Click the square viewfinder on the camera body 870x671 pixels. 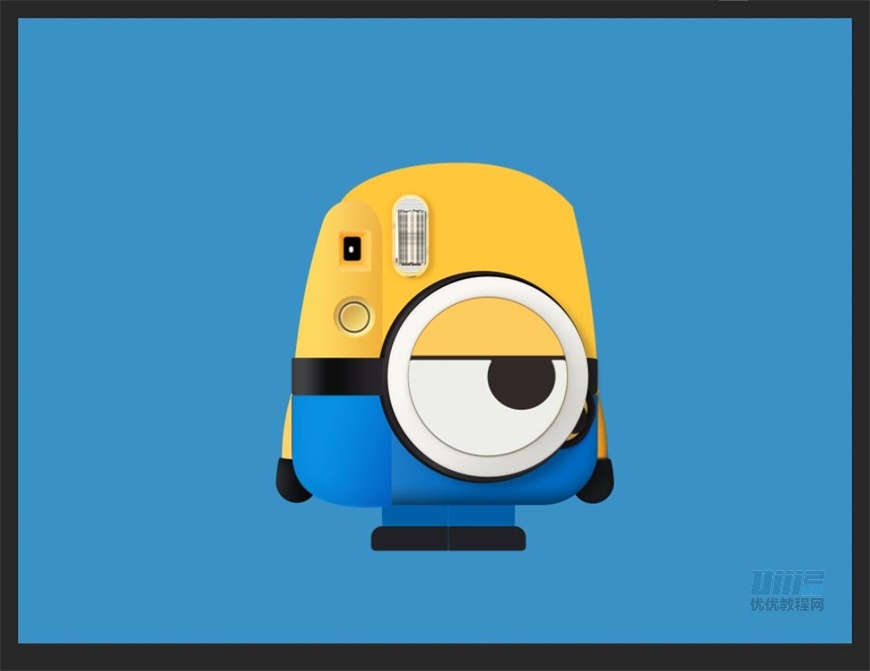351,248
